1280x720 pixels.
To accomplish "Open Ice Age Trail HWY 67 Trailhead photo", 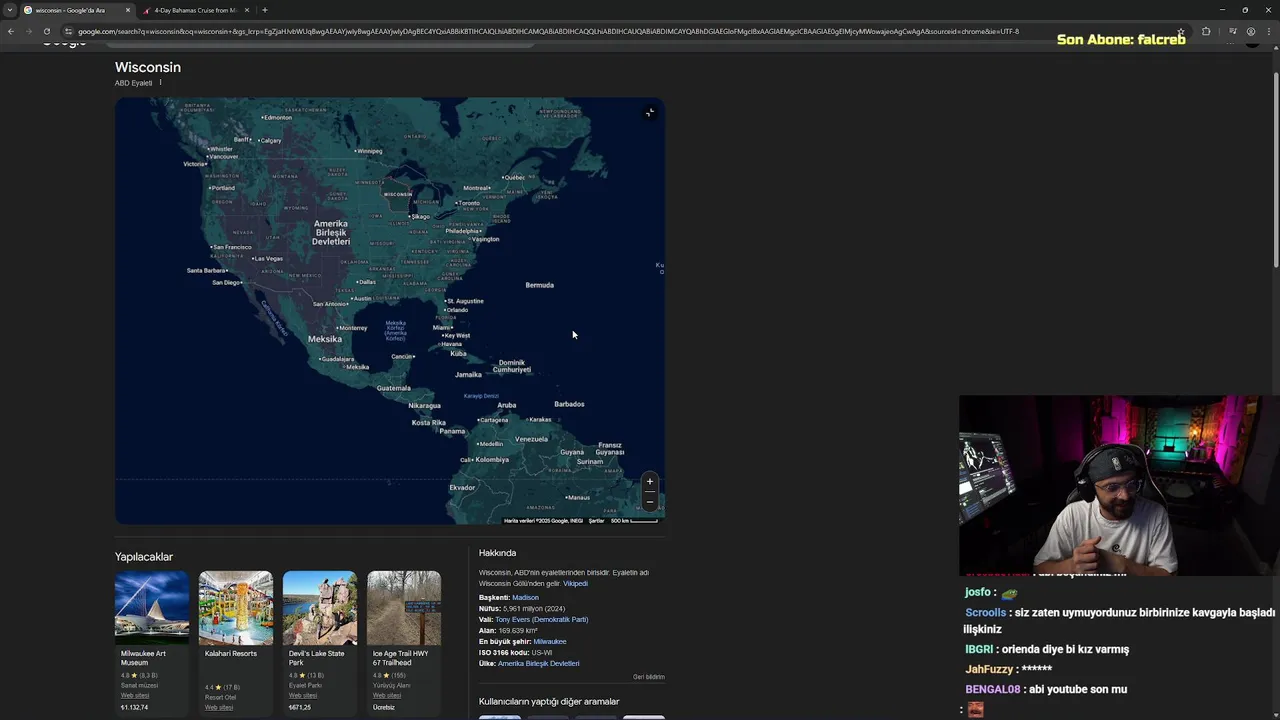I will pyautogui.click(x=404, y=608).
